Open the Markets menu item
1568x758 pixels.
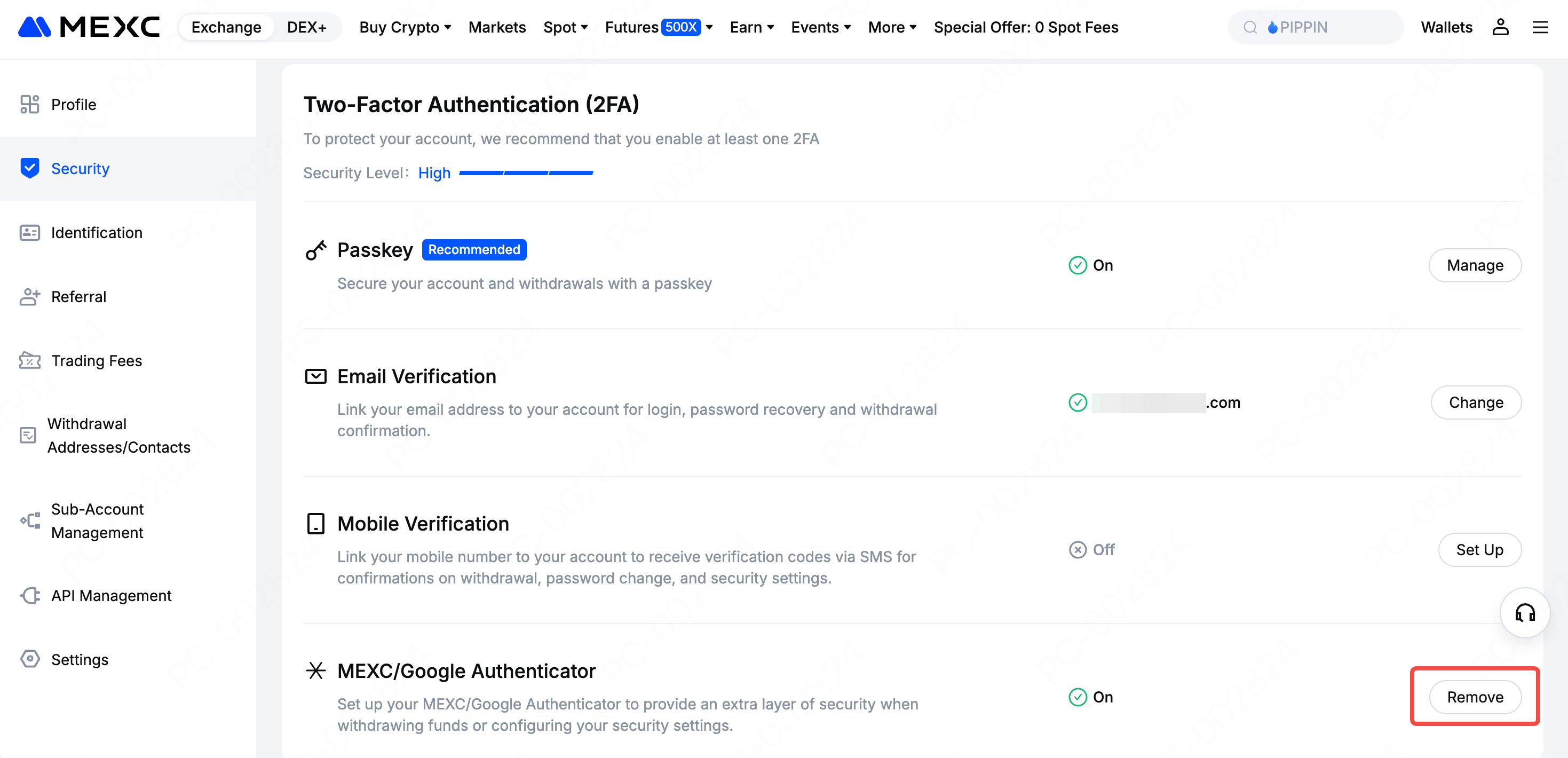(497, 27)
